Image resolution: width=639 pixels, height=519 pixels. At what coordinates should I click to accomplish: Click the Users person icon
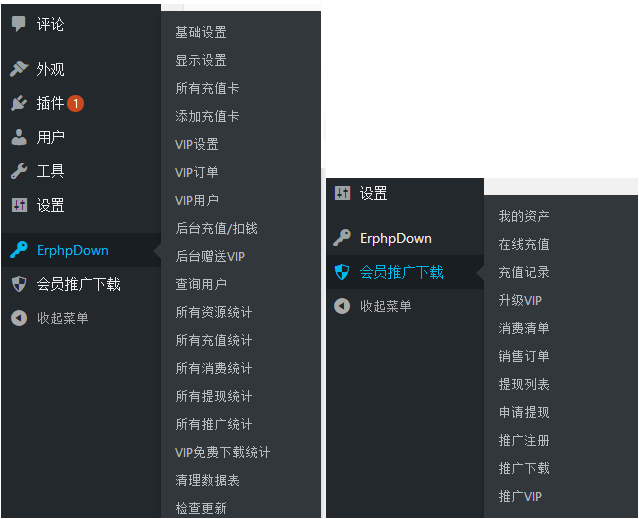point(19,137)
